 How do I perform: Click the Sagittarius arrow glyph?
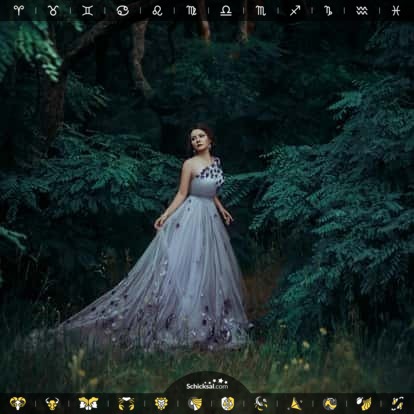[295, 11]
